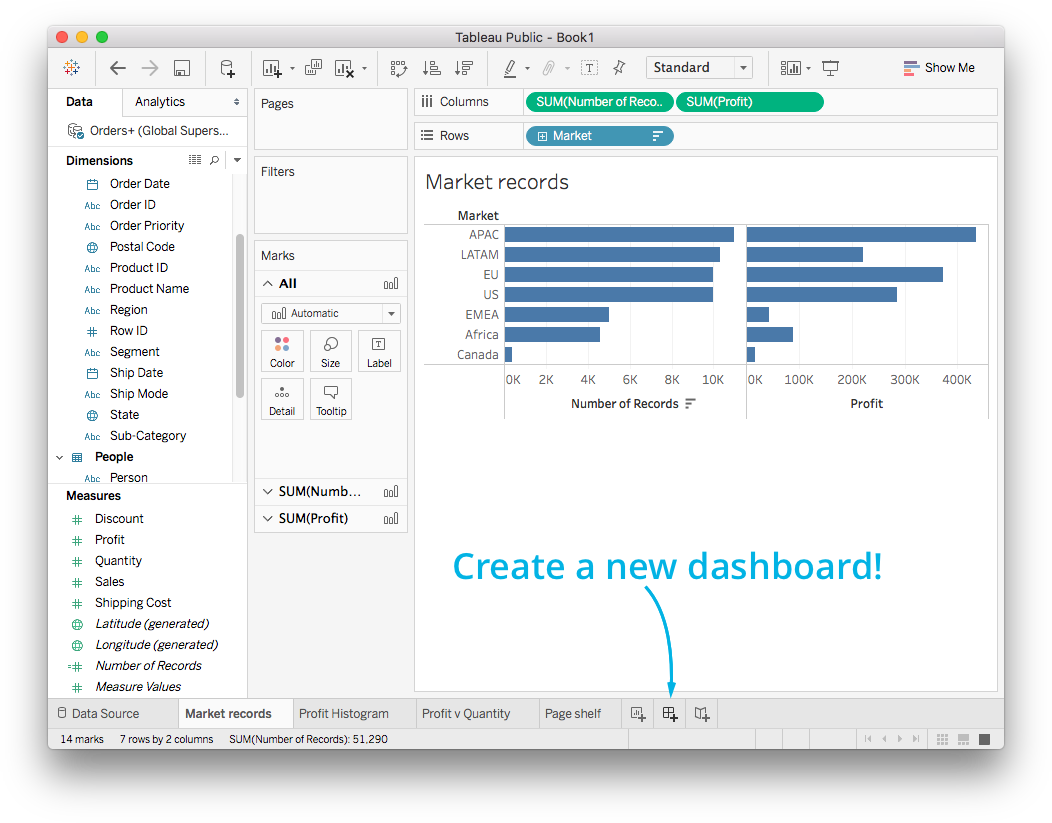Select the Sales measure field
This screenshot has height=823, width=1052.
point(110,582)
